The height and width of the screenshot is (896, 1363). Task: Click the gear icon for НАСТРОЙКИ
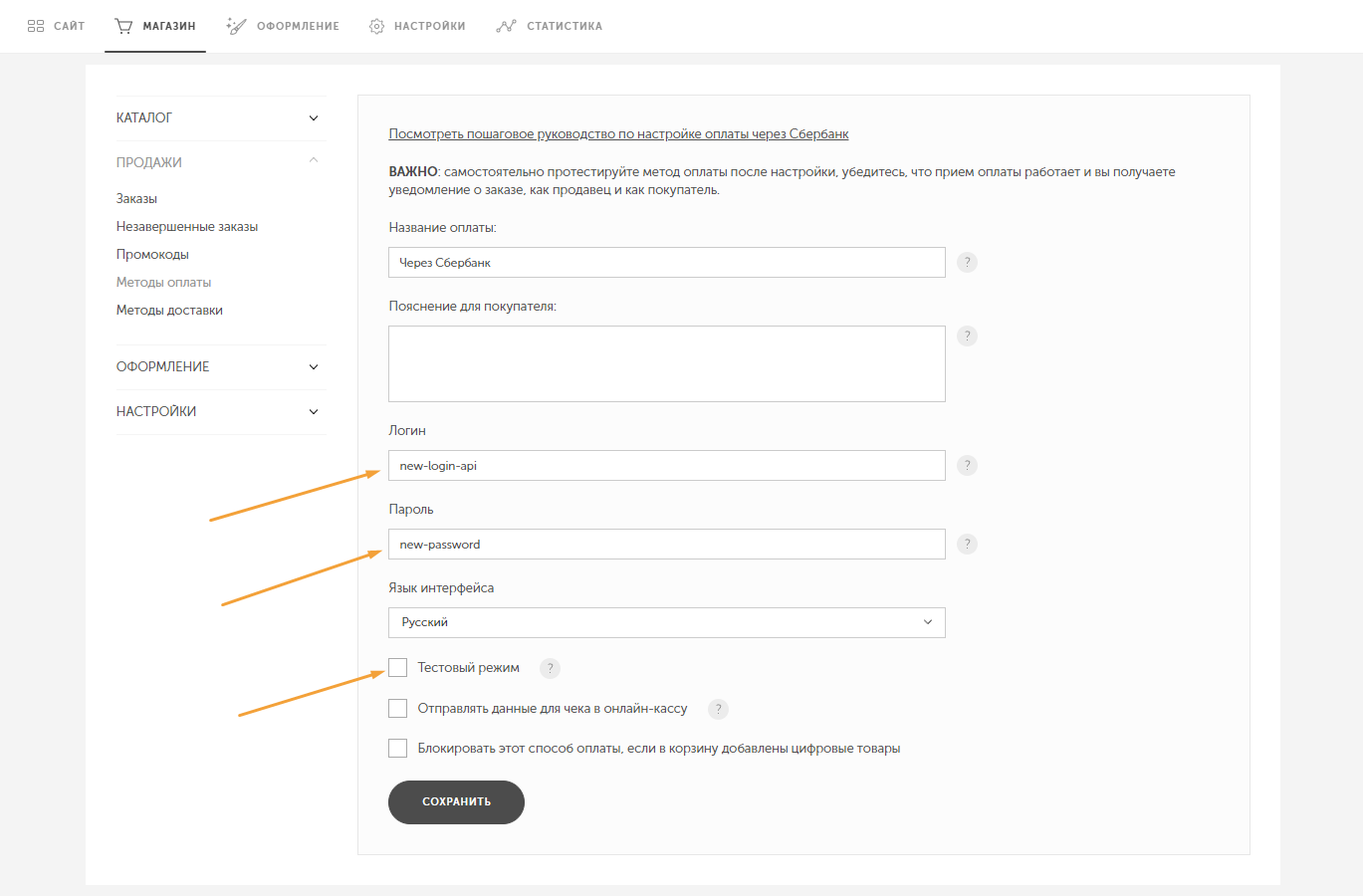[376, 26]
